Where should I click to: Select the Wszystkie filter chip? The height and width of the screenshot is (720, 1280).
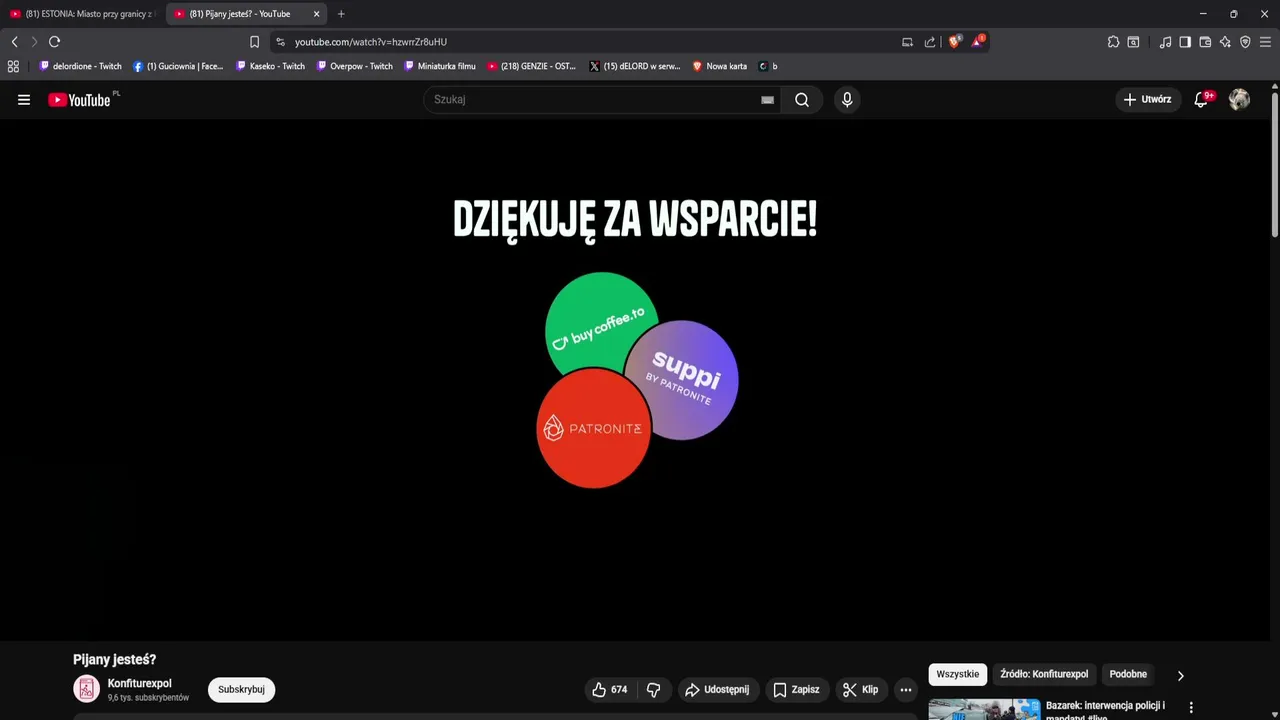pos(957,674)
